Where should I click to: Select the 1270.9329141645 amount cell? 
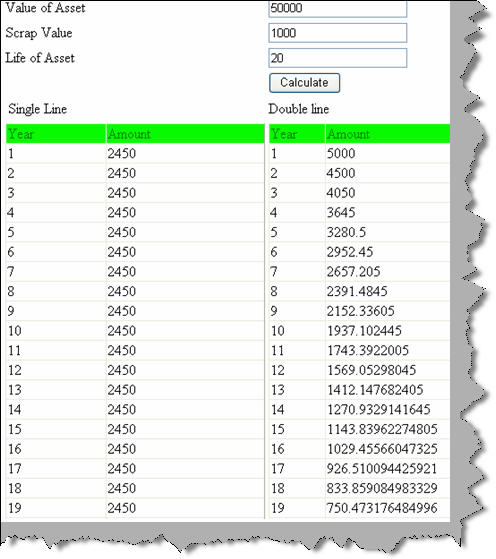388,410
